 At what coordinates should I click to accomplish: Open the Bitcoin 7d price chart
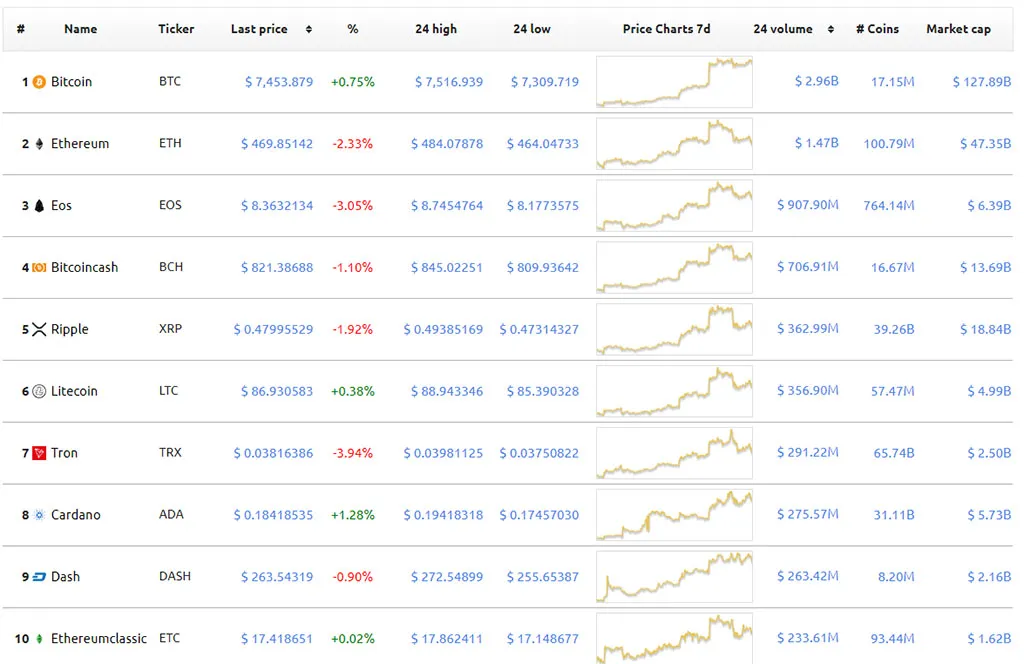click(674, 82)
